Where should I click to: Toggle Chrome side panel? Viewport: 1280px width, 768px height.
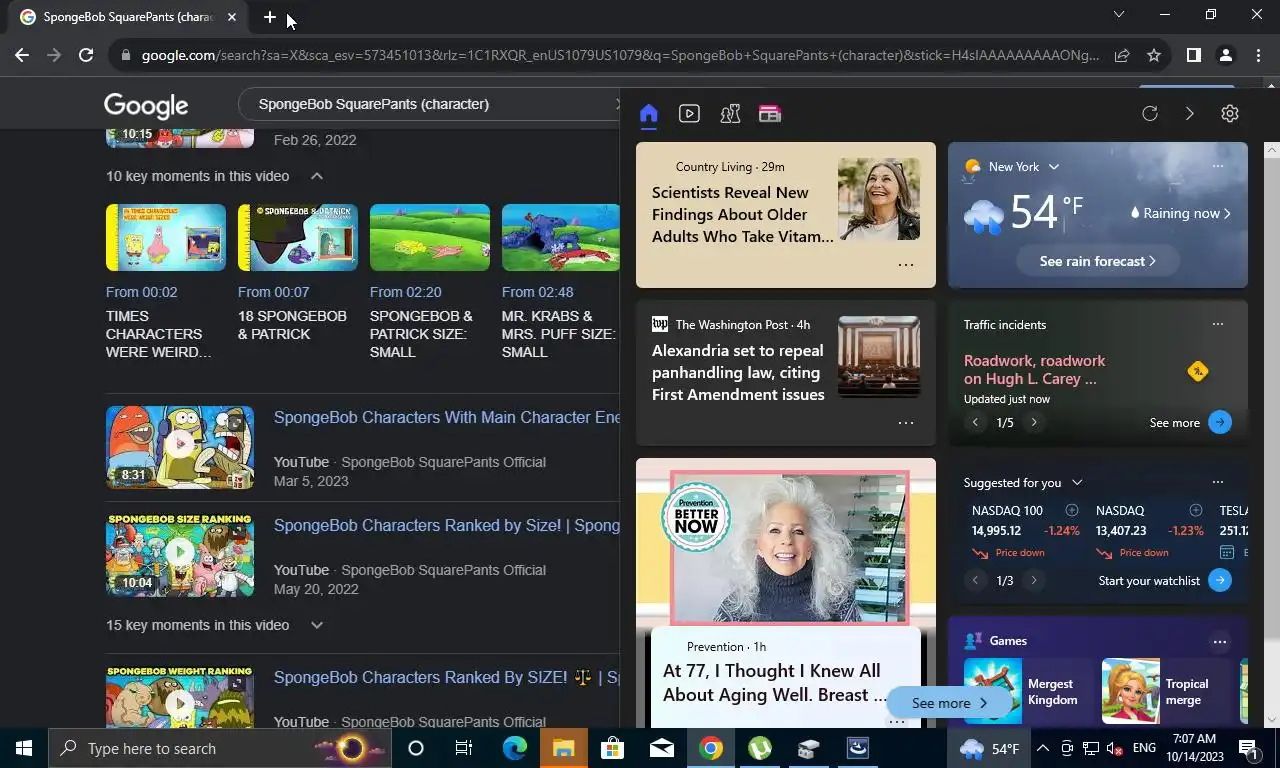[1193, 56]
